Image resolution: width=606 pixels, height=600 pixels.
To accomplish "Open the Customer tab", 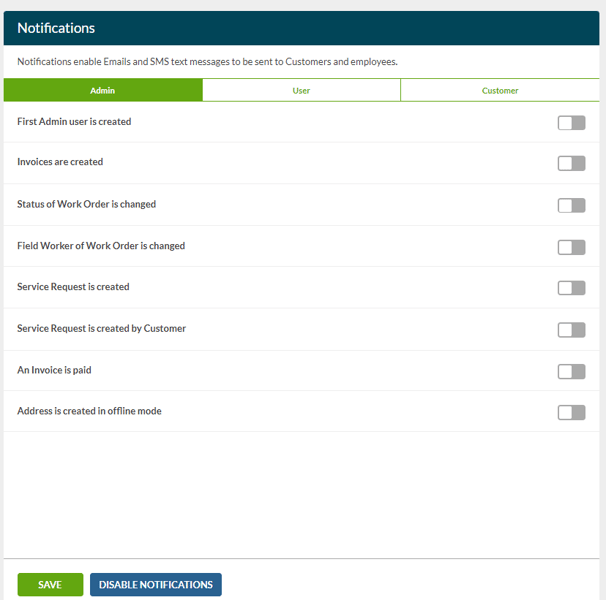I will pos(500,90).
